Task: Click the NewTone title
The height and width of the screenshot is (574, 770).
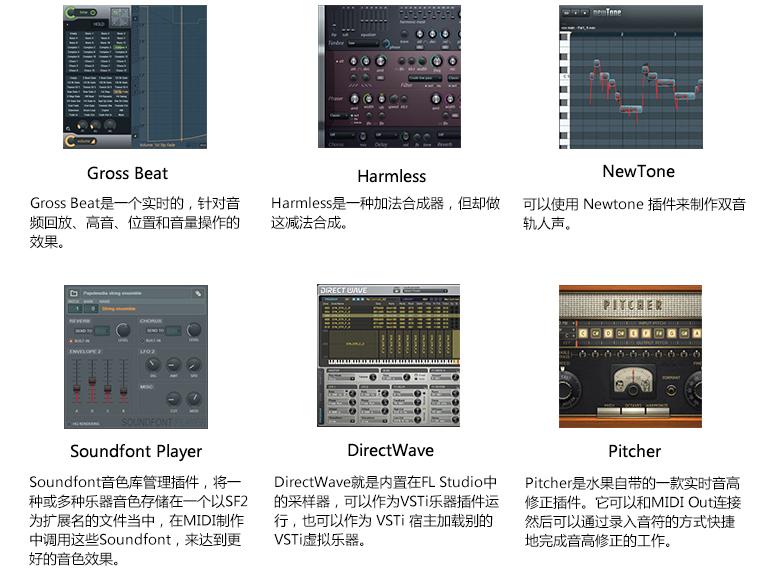Action: [x=638, y=171]
